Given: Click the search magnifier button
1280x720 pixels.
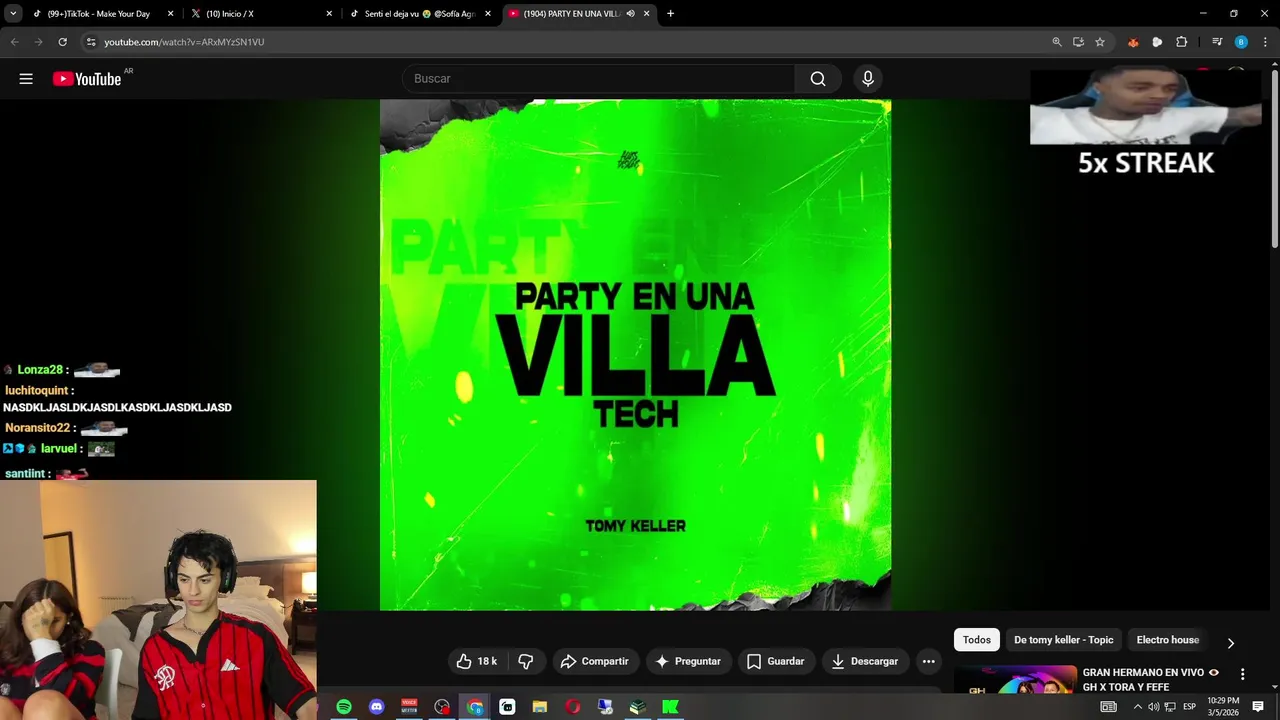Looking at the screenshot, I should pos(818,79).
